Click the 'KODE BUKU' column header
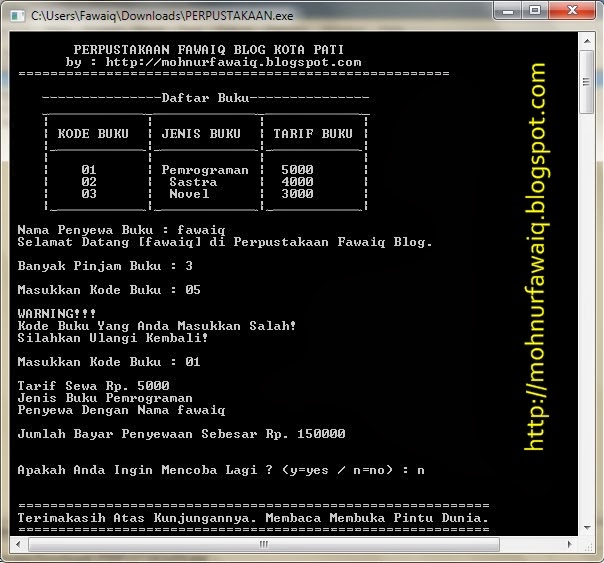Screen dimensions: 604x563 tap(93, 134)
